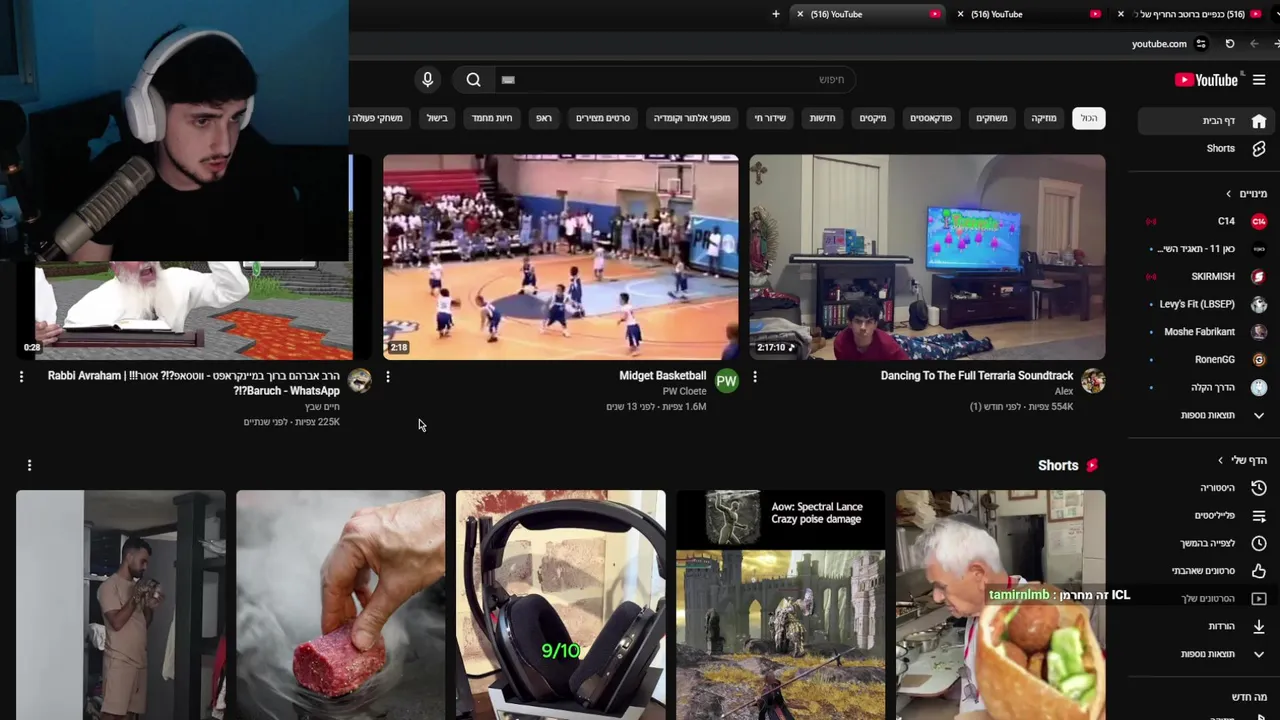The width and height of the screenshot is (1280, 720).
Task: Select the חדשות filter chip
Action: (x=823, y=118)
